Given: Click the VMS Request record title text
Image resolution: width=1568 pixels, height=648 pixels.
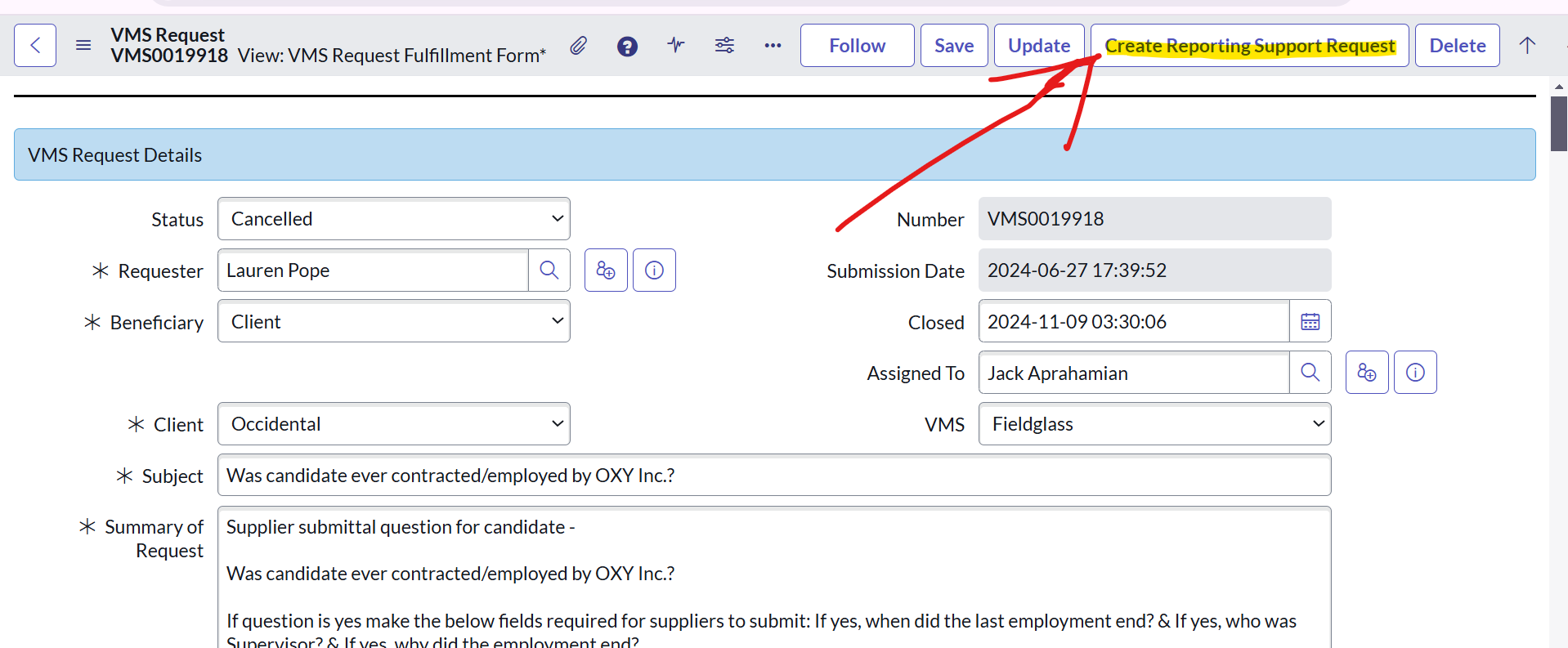Looking at the screenshot, I should [168, 35].
